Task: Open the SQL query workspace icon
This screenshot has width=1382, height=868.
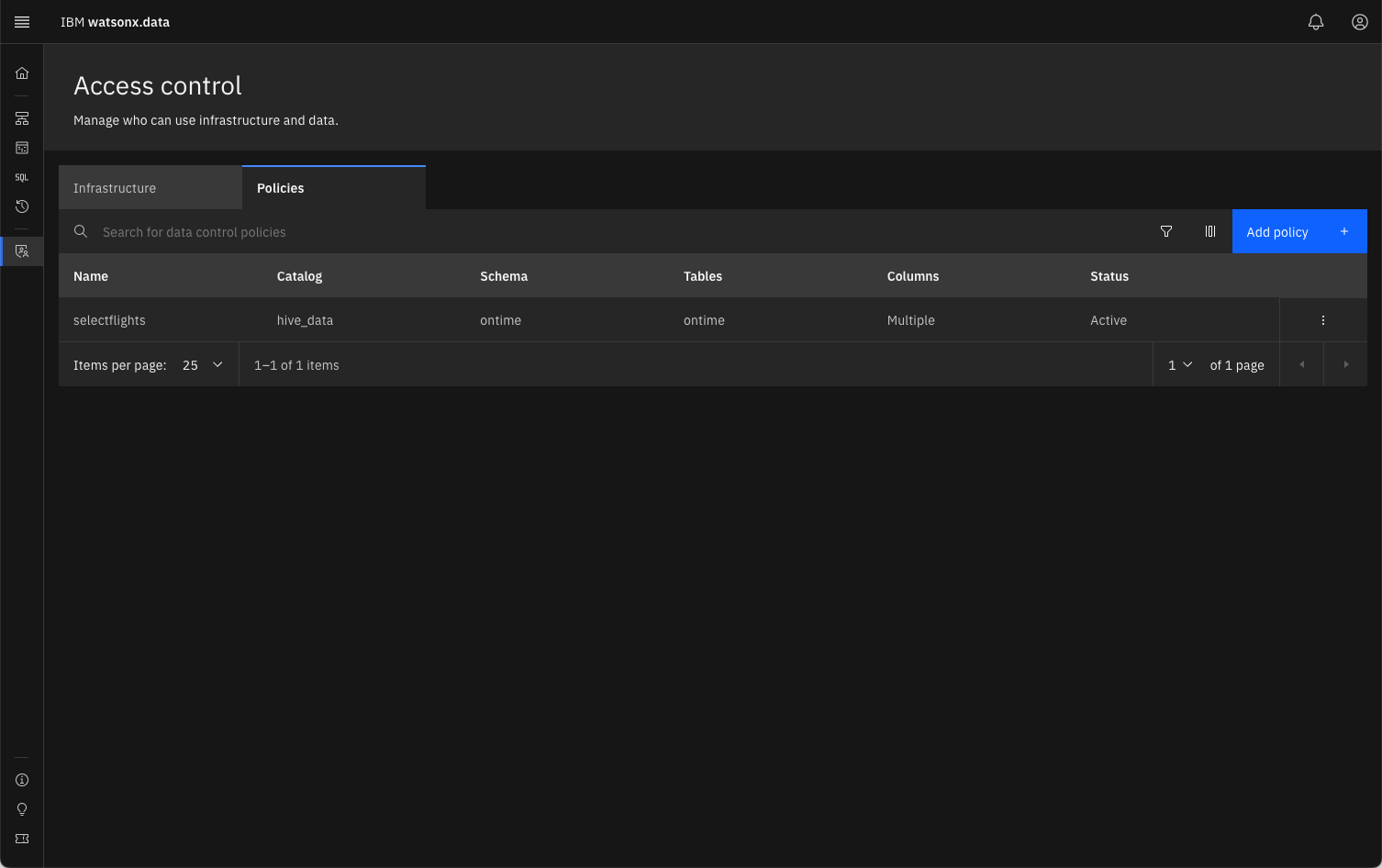Action: [22, 177]
